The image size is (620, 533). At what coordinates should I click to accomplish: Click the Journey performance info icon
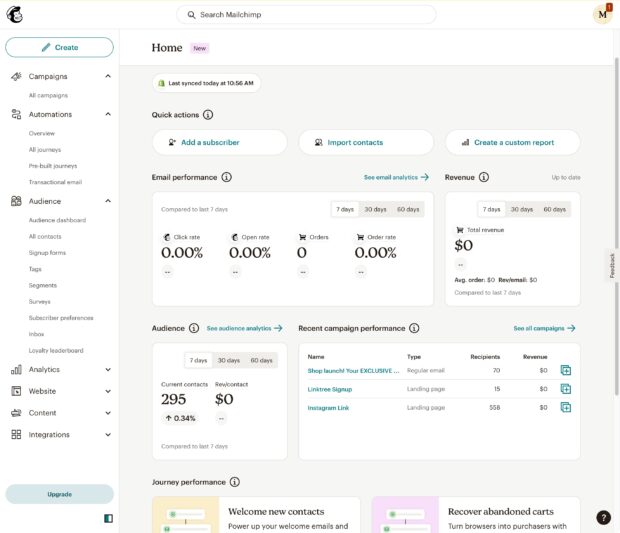coord(235,482)
